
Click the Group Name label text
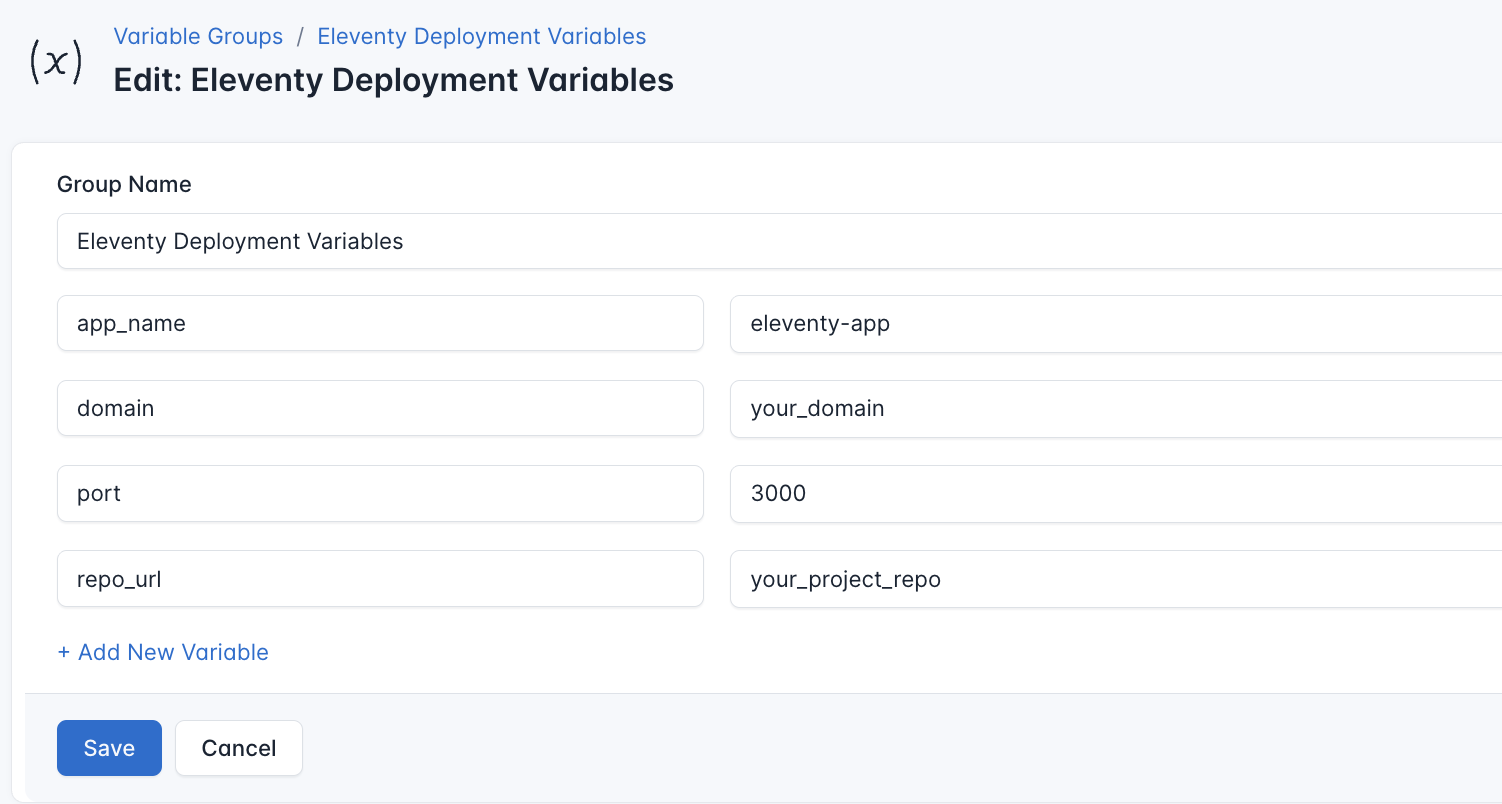pyautogui.click(x=124, y=184)
